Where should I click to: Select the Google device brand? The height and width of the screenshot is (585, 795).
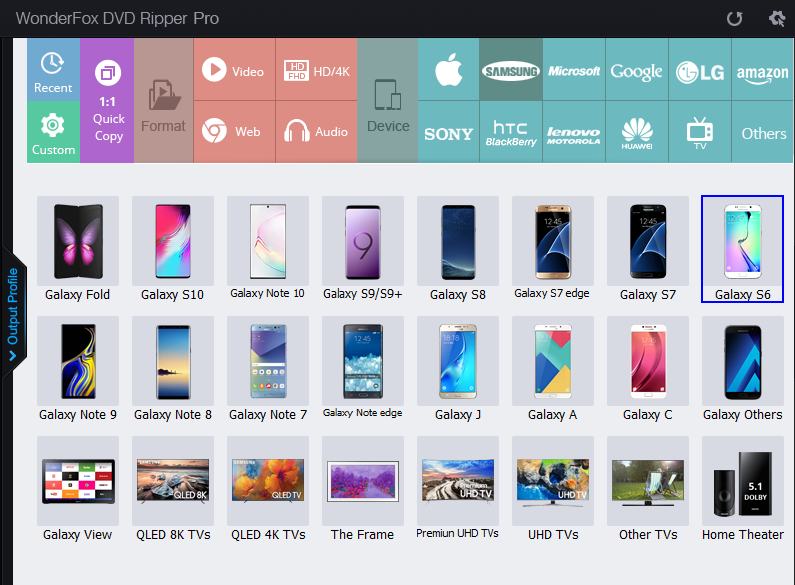coord(637,69)
